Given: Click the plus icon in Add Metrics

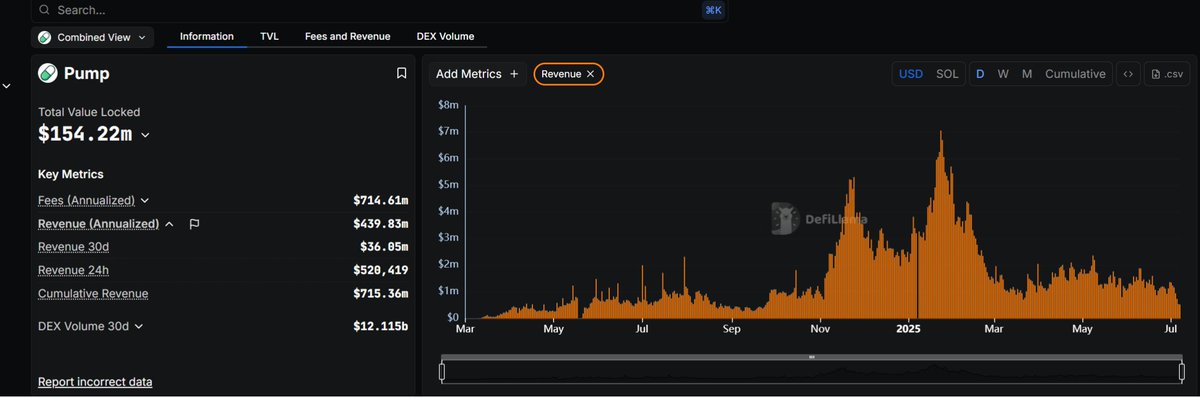Looking at the screenshot, I should coord(514,74).
